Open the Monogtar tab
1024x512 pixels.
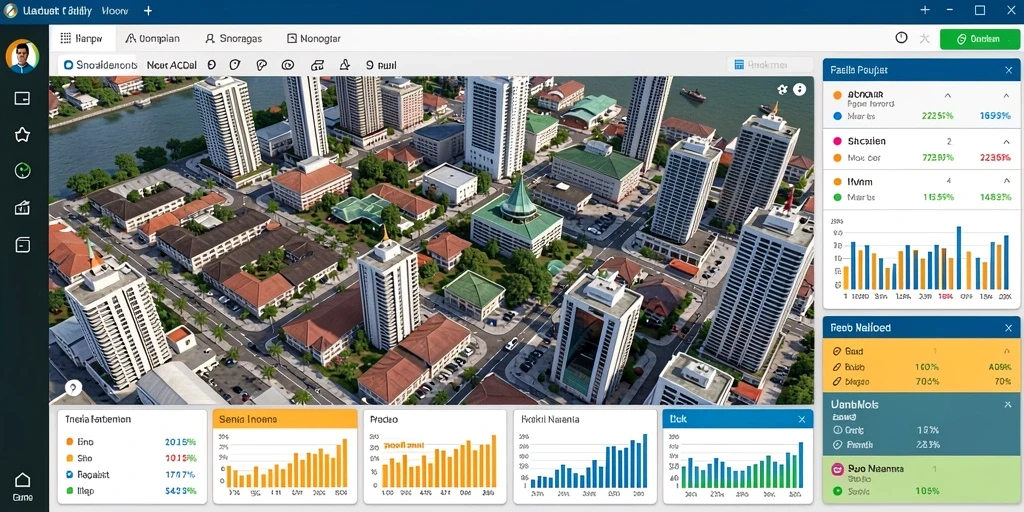(x=314, y=39)
